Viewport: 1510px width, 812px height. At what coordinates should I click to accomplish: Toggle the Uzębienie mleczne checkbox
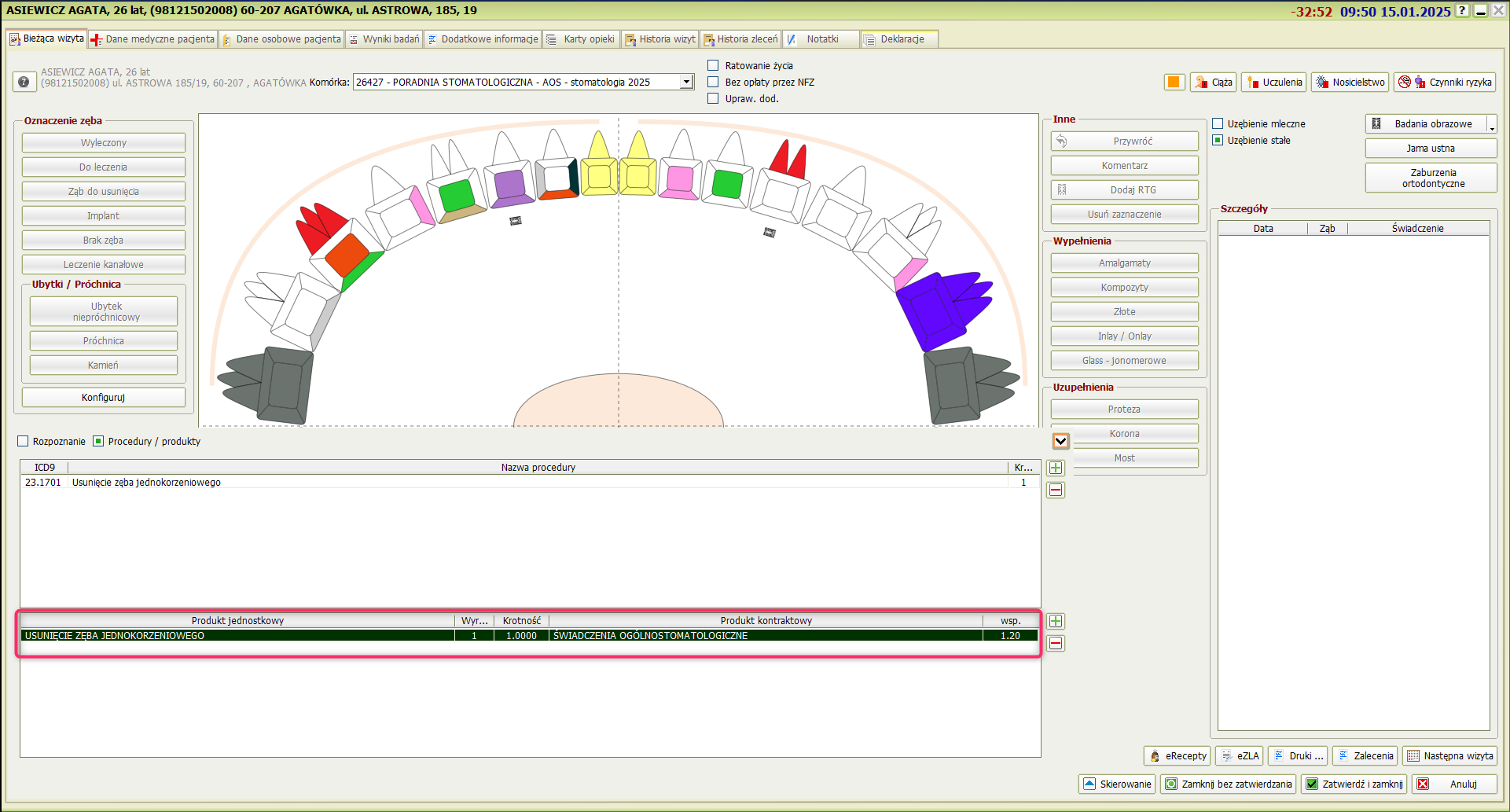1218,123
